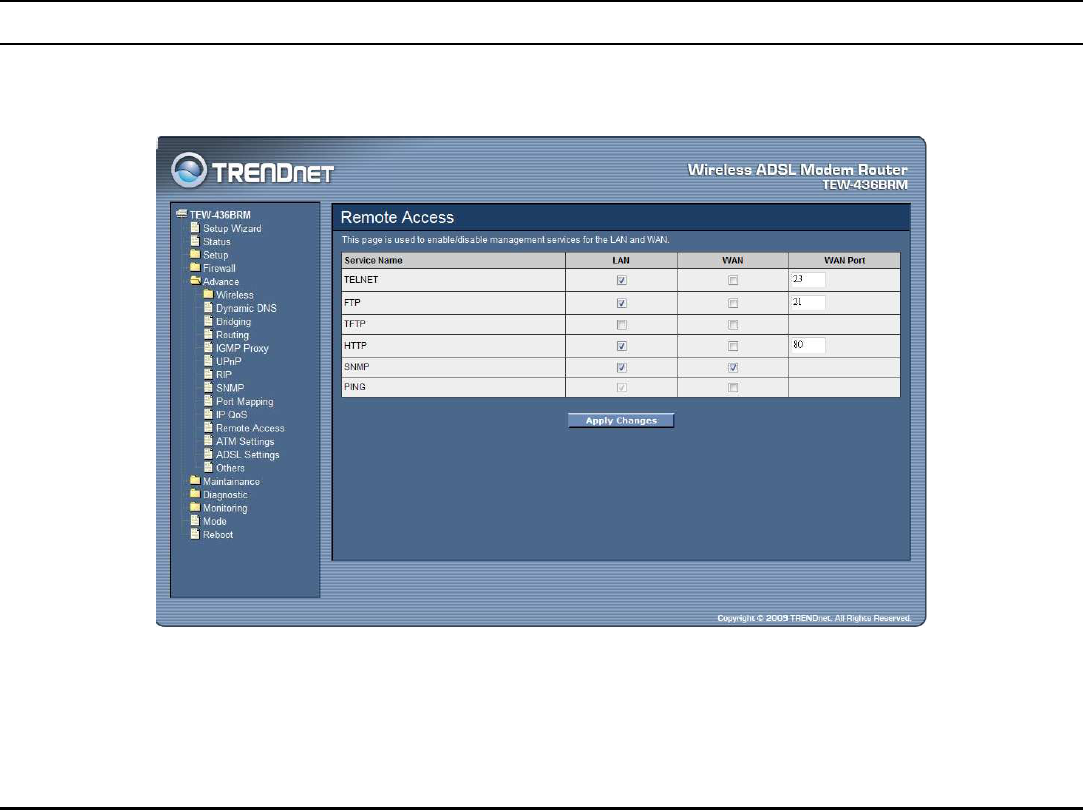Viewport: 1083px width, 810px height.
Task: Disable TELNET on LAN checkbox
Action: [x=622, y=280]
